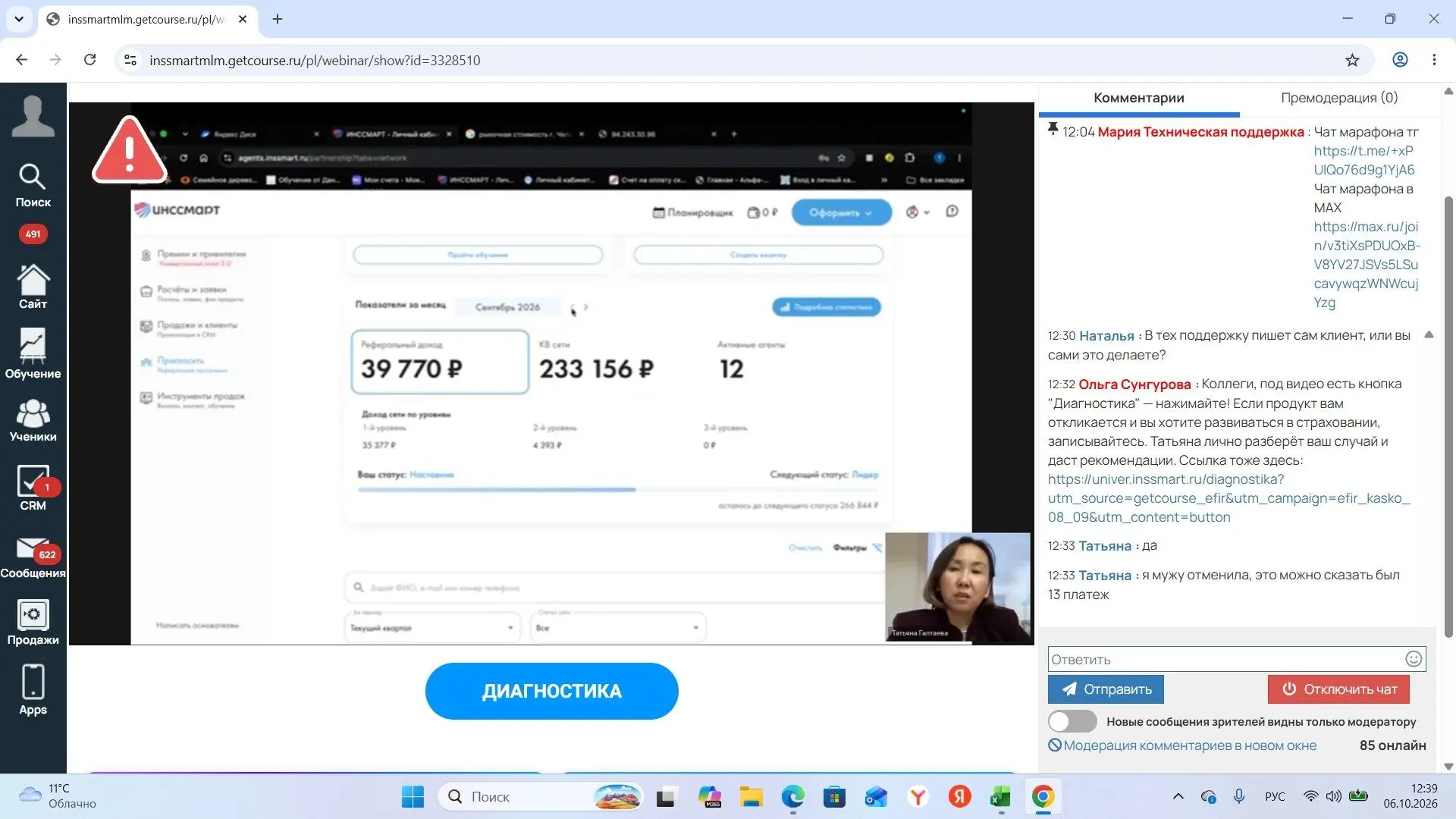Switch to Комментарии tab

click(1138, 98)
